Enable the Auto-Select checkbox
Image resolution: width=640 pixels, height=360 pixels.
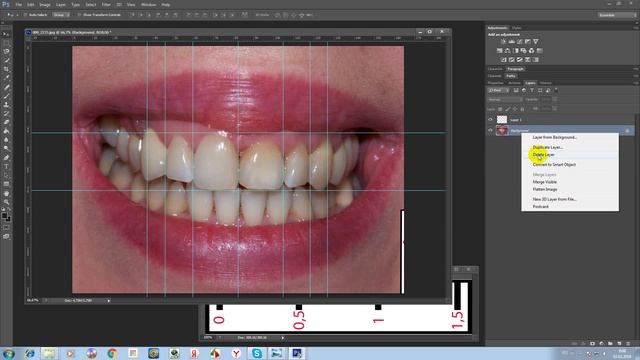(x=25, y=15)
